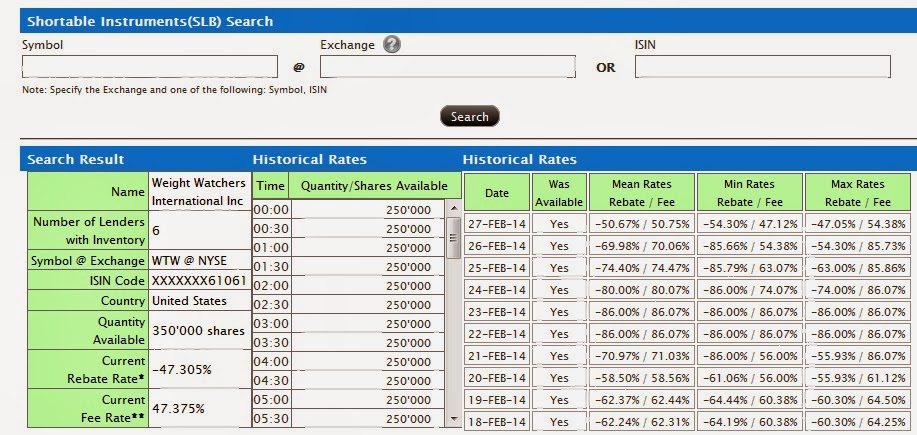Click the 22-FEB-14 date cell
The width and height of the screenshot is (917, 435).
pyautogui.click(x=497, y=334)
